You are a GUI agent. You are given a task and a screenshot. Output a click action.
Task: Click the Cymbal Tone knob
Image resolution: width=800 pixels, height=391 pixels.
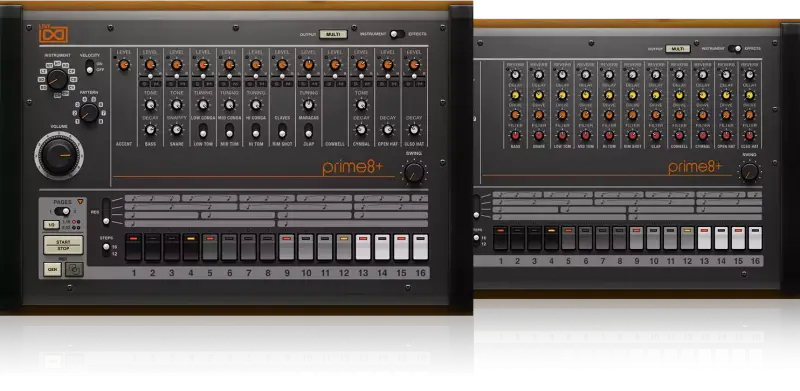pos(361,105)
